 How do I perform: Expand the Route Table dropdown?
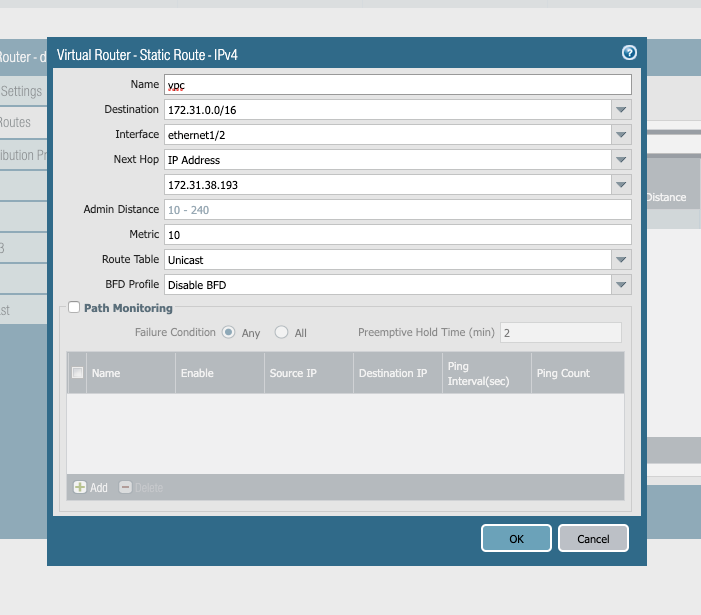click(x=621, y=260)
